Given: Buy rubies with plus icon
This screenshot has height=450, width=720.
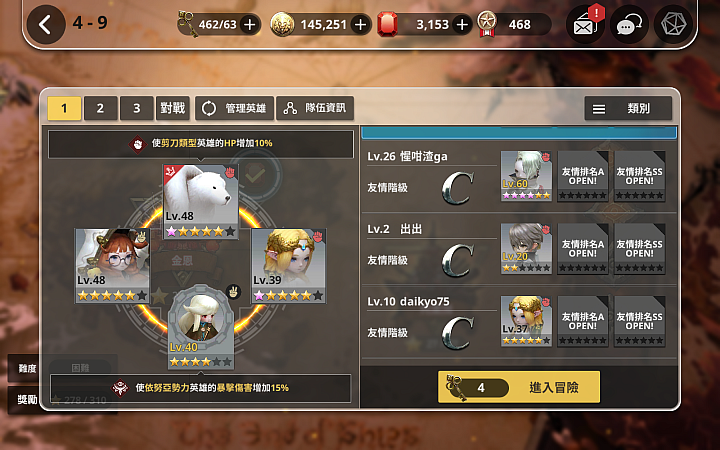Looking at the screenshot, I should click(462, 24).
